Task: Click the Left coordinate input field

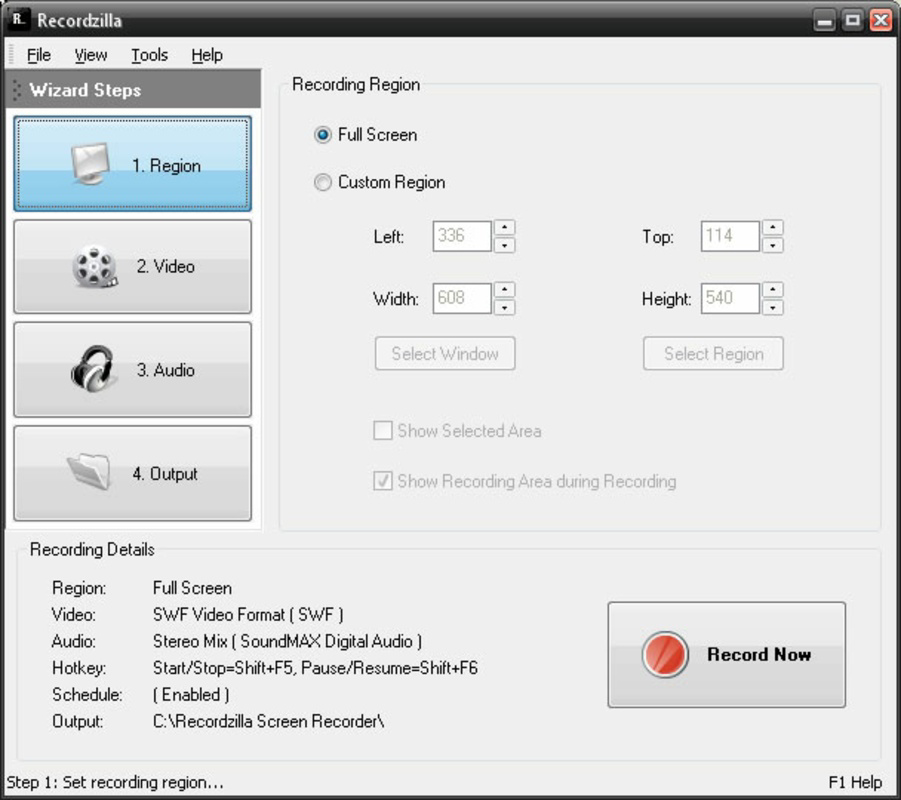Action: point(462,236)
